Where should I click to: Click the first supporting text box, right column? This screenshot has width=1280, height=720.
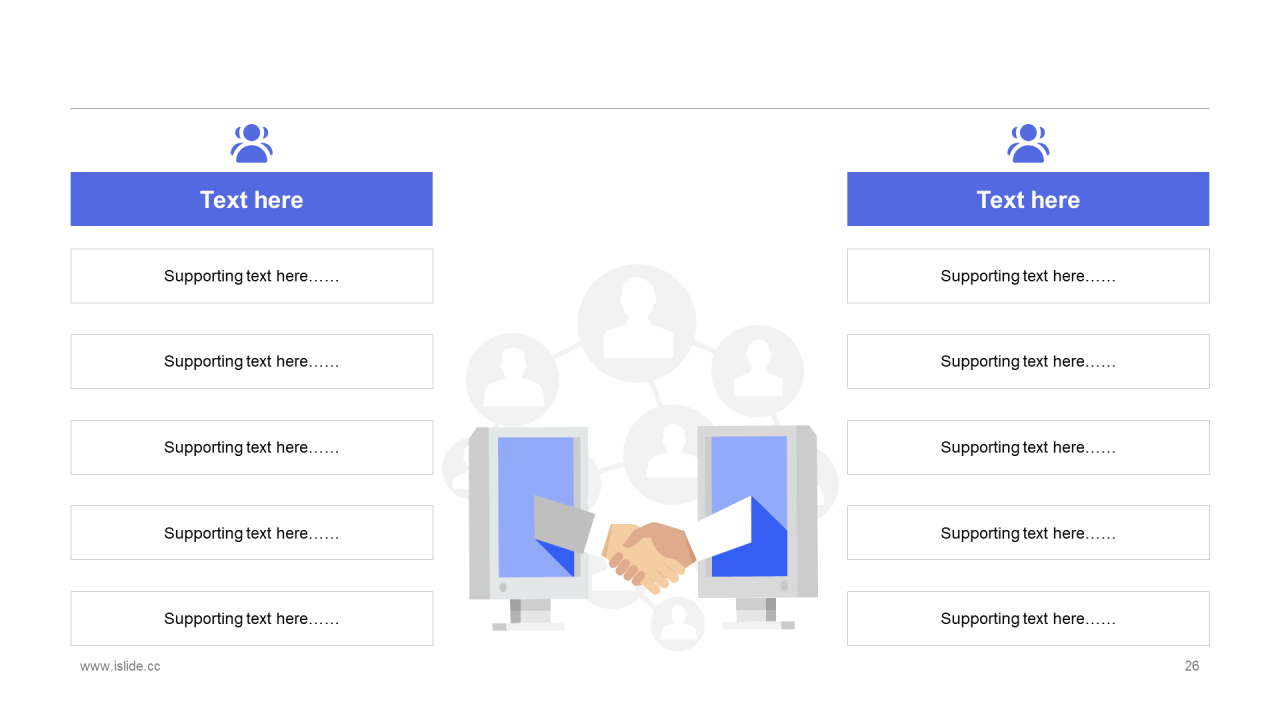[1028, 276]
